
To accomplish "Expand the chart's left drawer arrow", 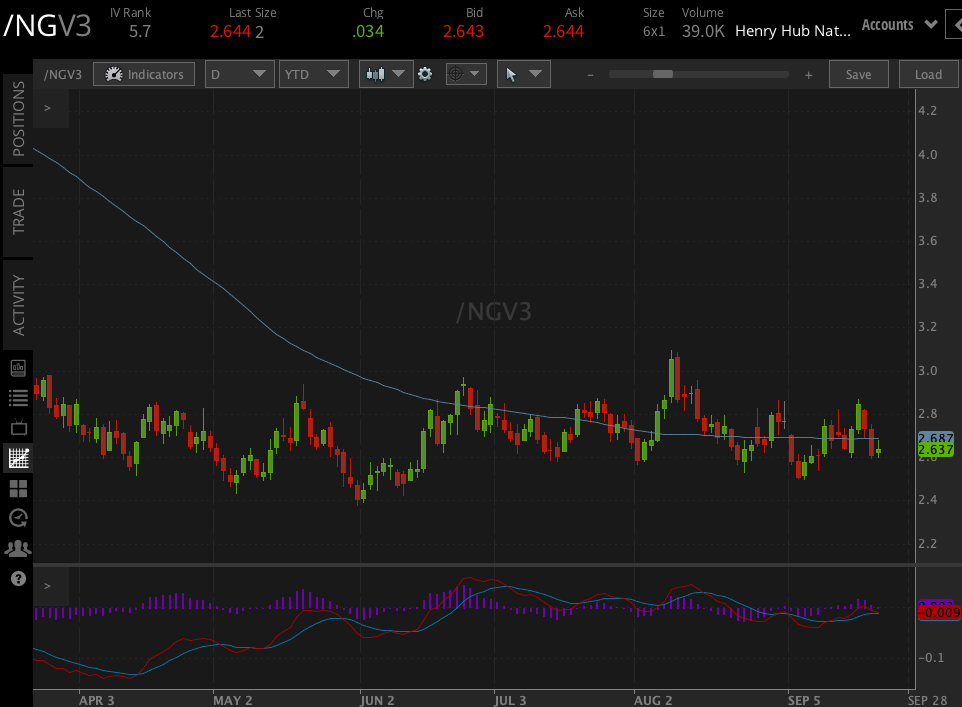I will [x=46, y=107].
